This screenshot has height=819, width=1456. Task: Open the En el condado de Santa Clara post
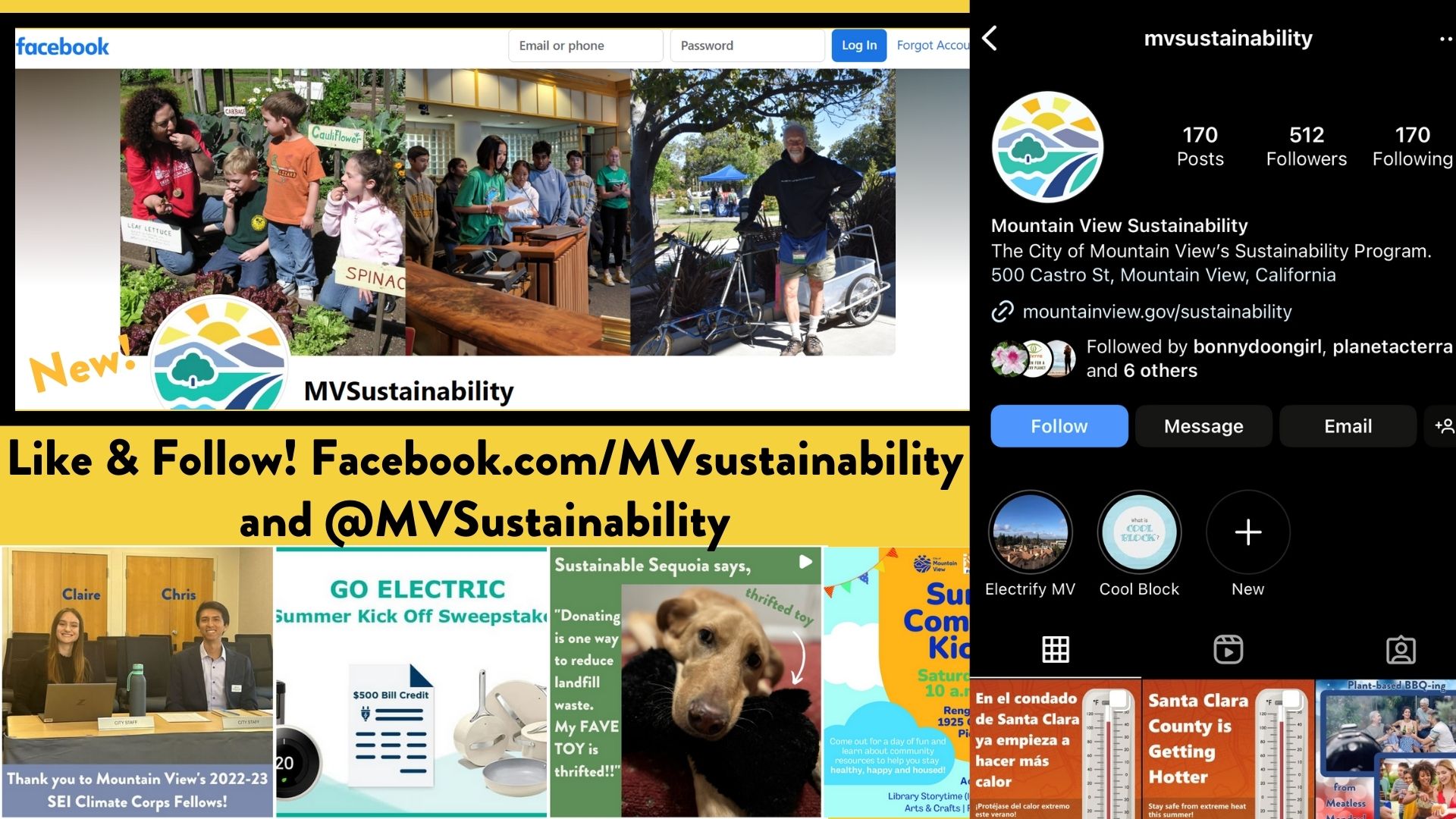click(1055, 749)
